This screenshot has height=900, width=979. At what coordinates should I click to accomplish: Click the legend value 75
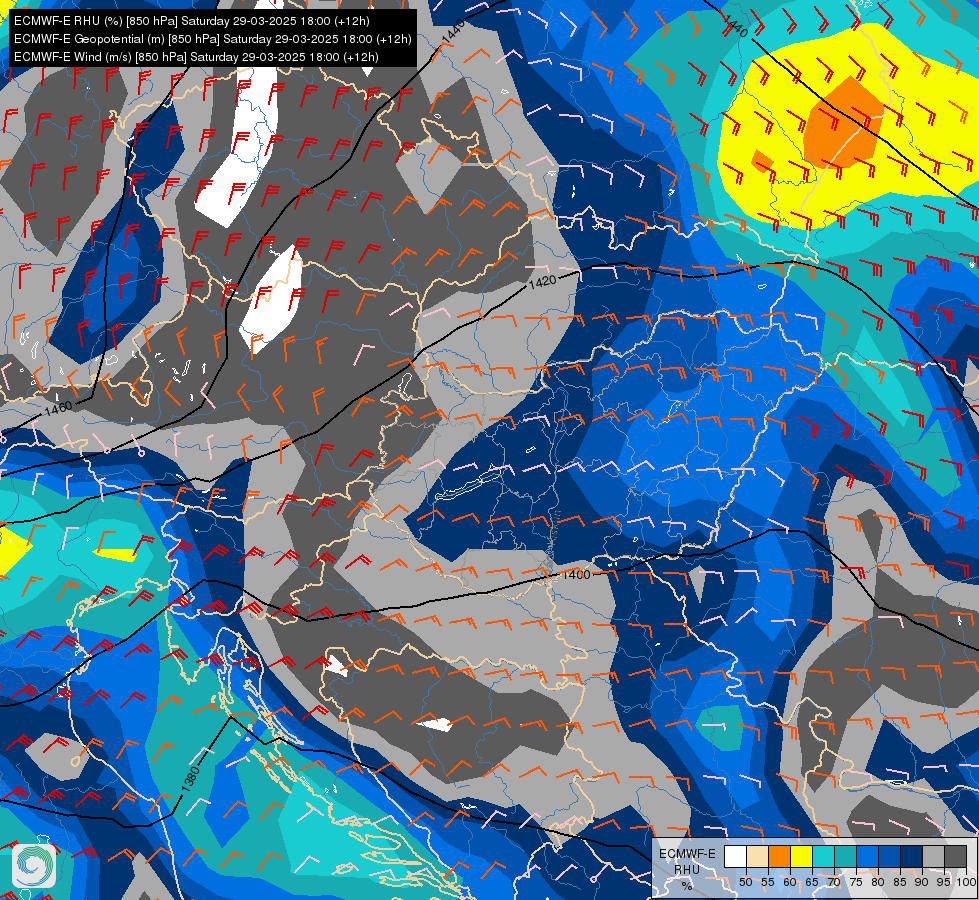[856, 882]
